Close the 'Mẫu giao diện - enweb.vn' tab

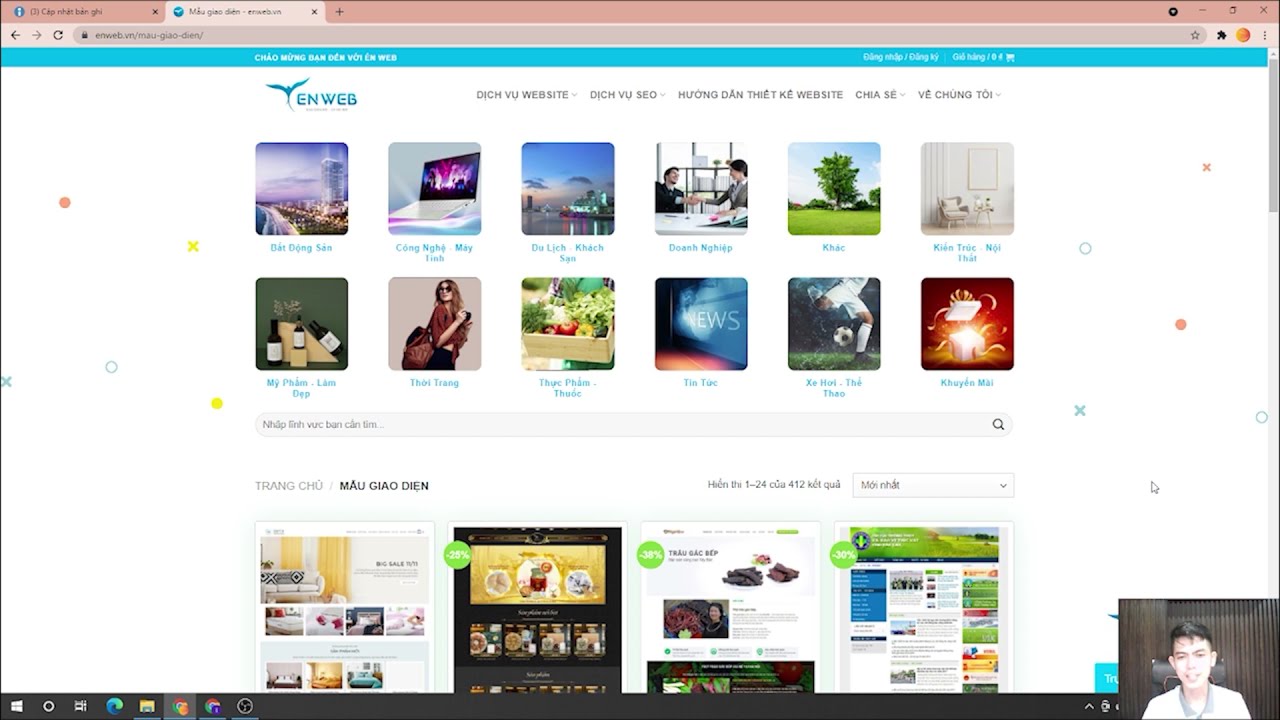point(315,12)
